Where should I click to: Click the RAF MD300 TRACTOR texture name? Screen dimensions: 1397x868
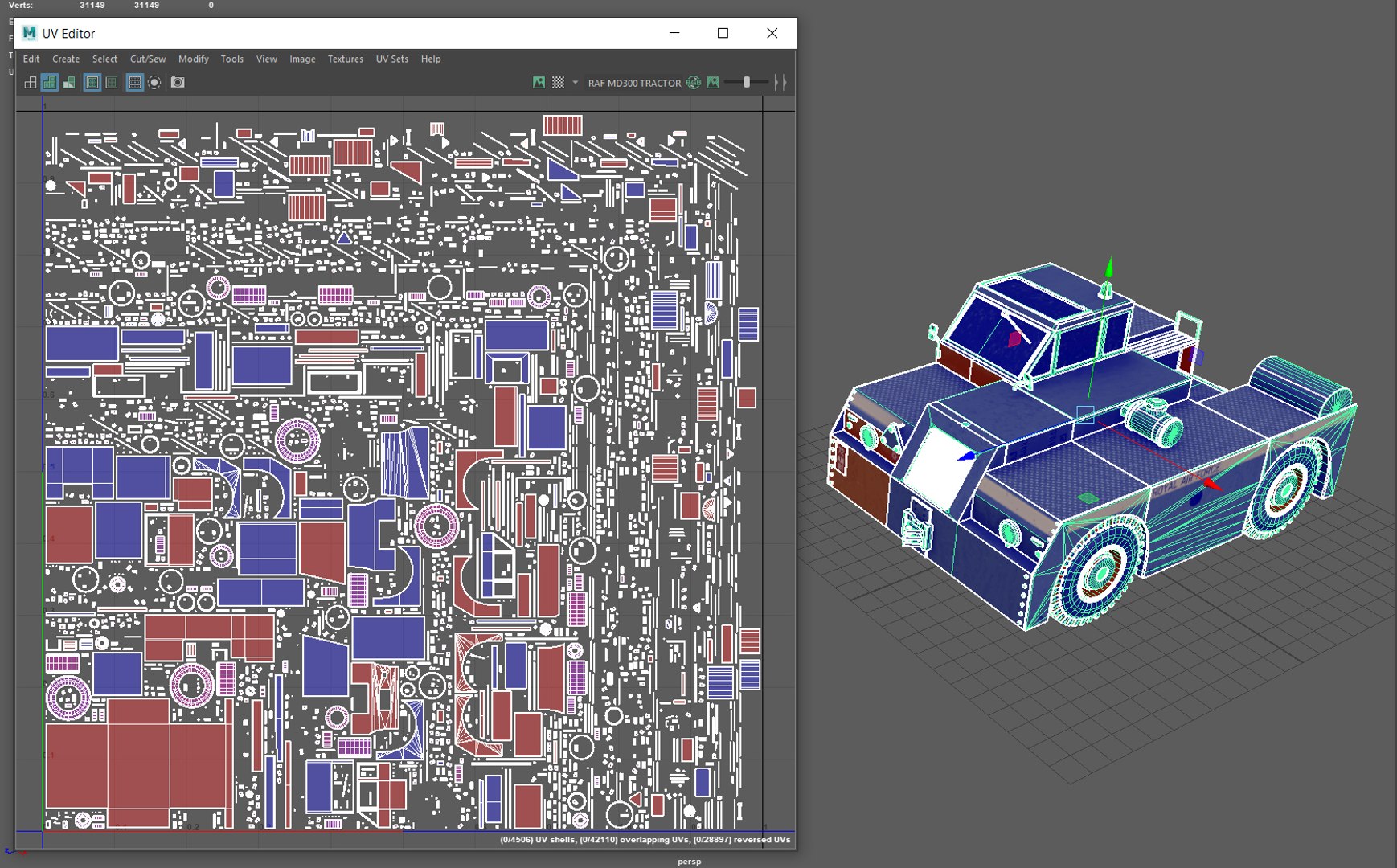click(x=634, y=84)
